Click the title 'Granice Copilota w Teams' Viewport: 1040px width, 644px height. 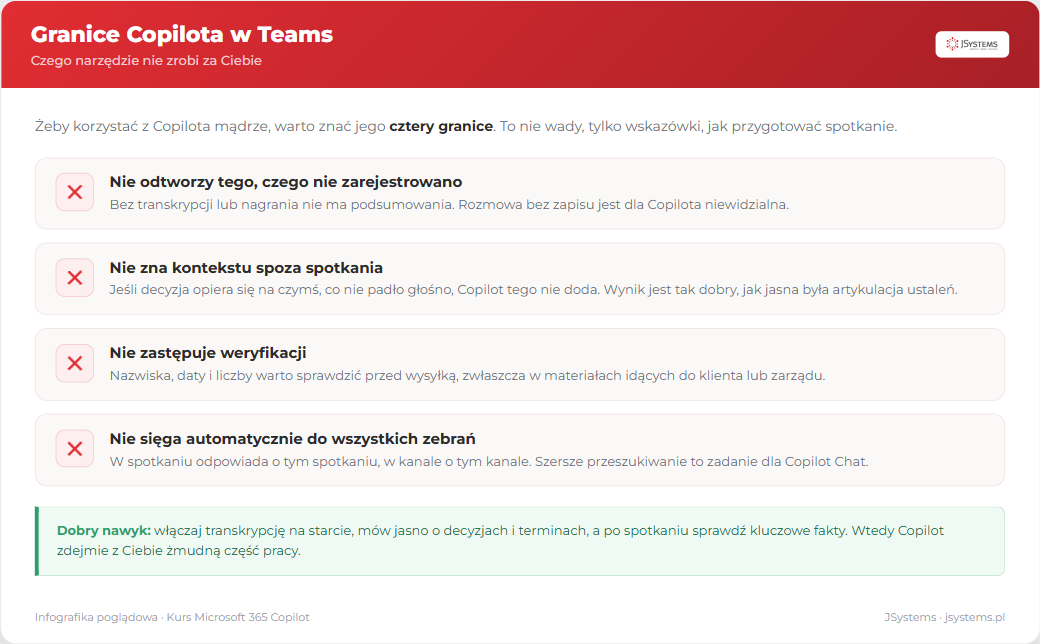pyautogui.click(x=182, y=34)
